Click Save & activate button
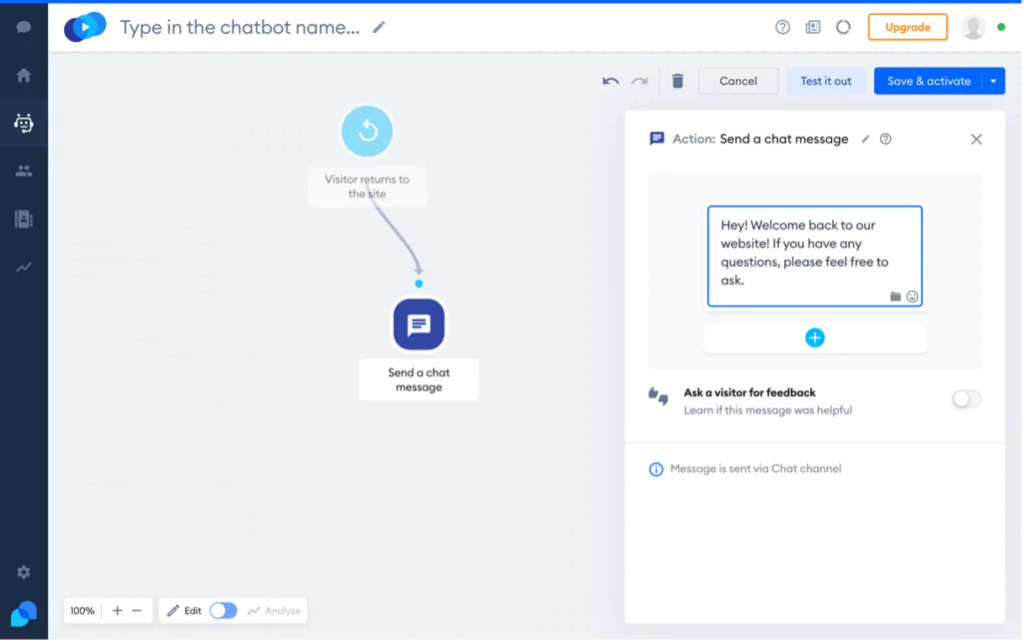The height and width of the screenshot is (643, 1024). (928, 81)
